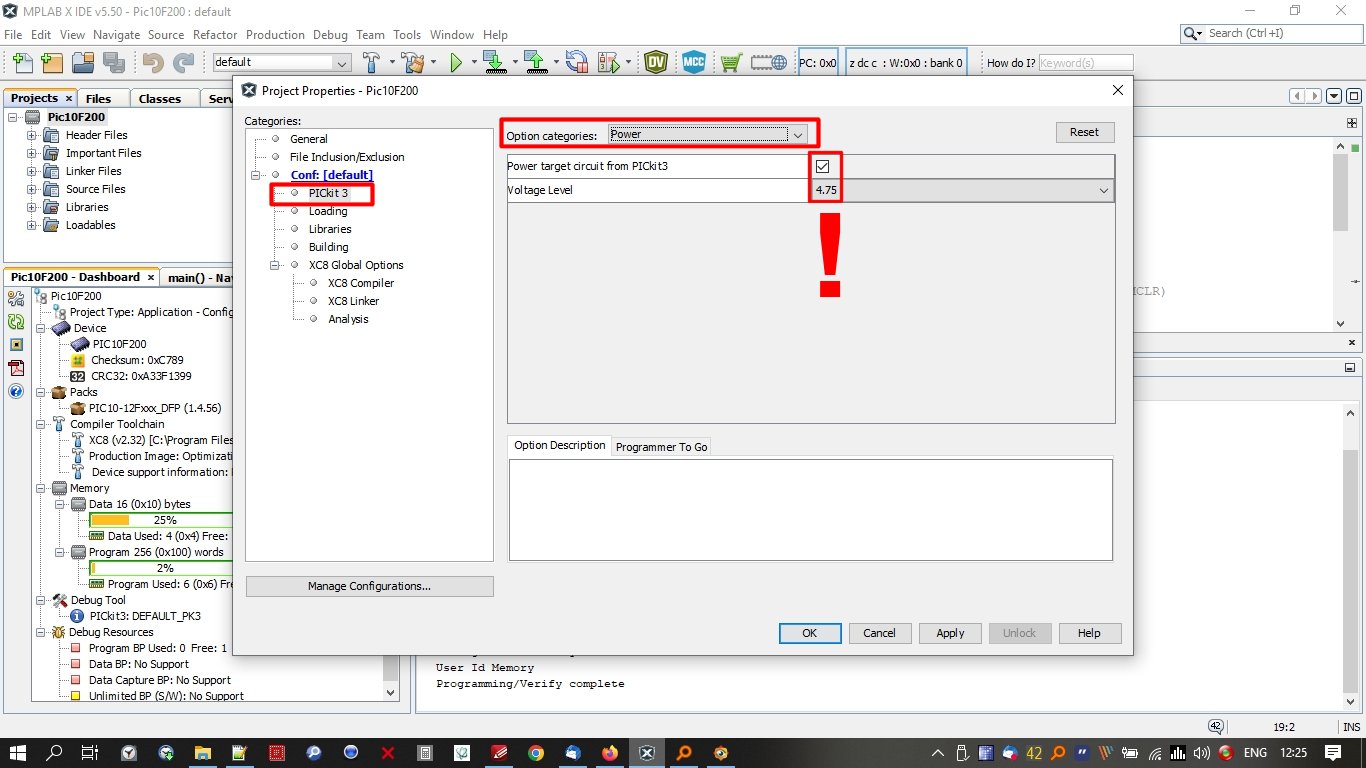Click the How do I keyword field

tap(1086, 63)
